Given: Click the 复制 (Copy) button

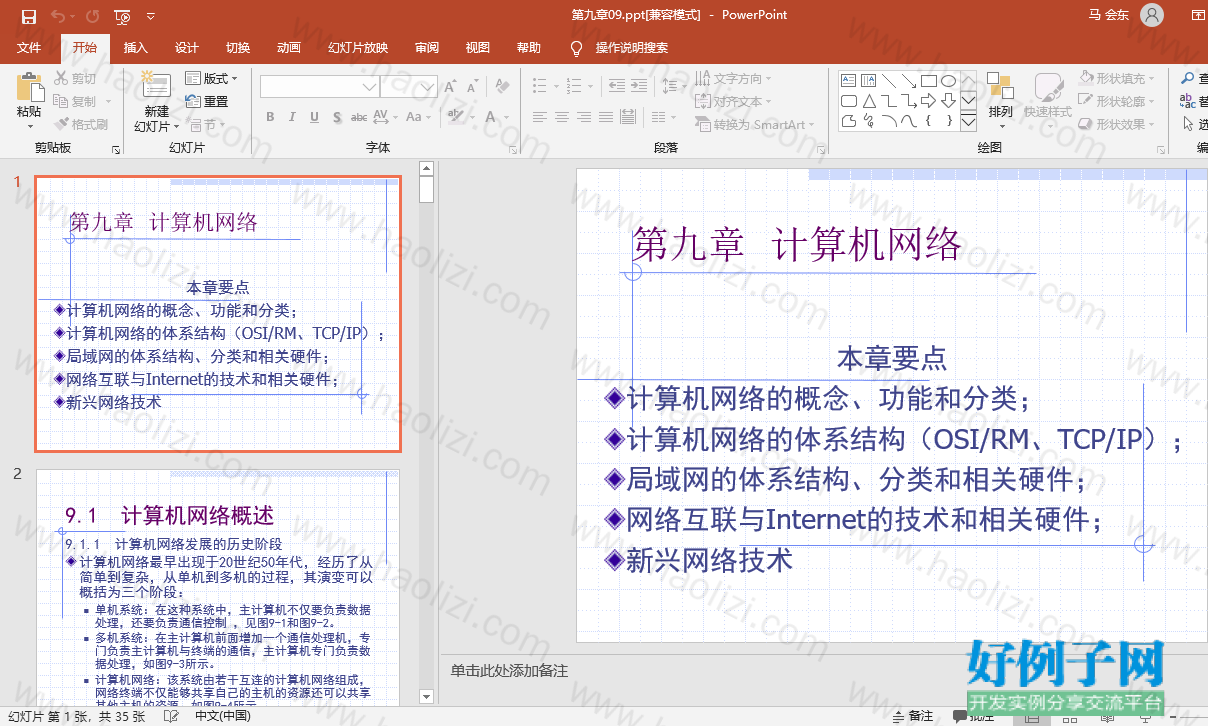Looking at the screenshot, I should 76,101.
